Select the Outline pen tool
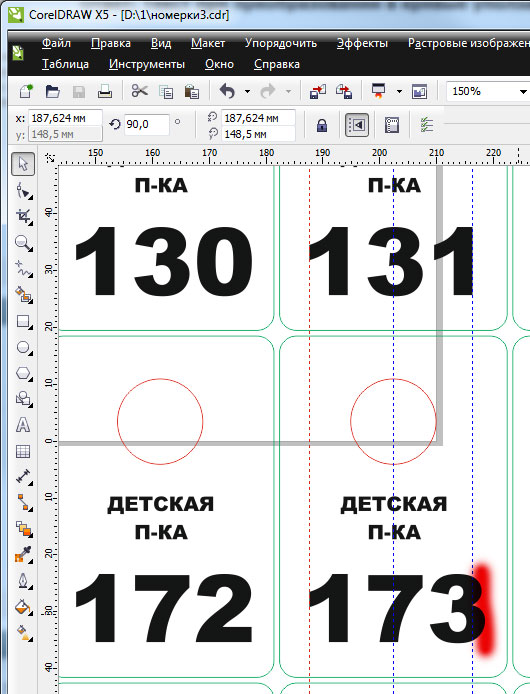This screenshot has width=530, height=694. 23,581
